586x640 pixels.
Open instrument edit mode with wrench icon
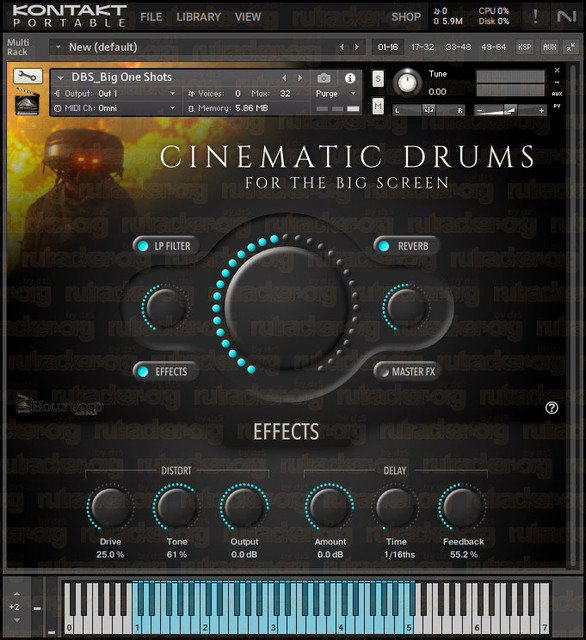[x=27, y=76]
